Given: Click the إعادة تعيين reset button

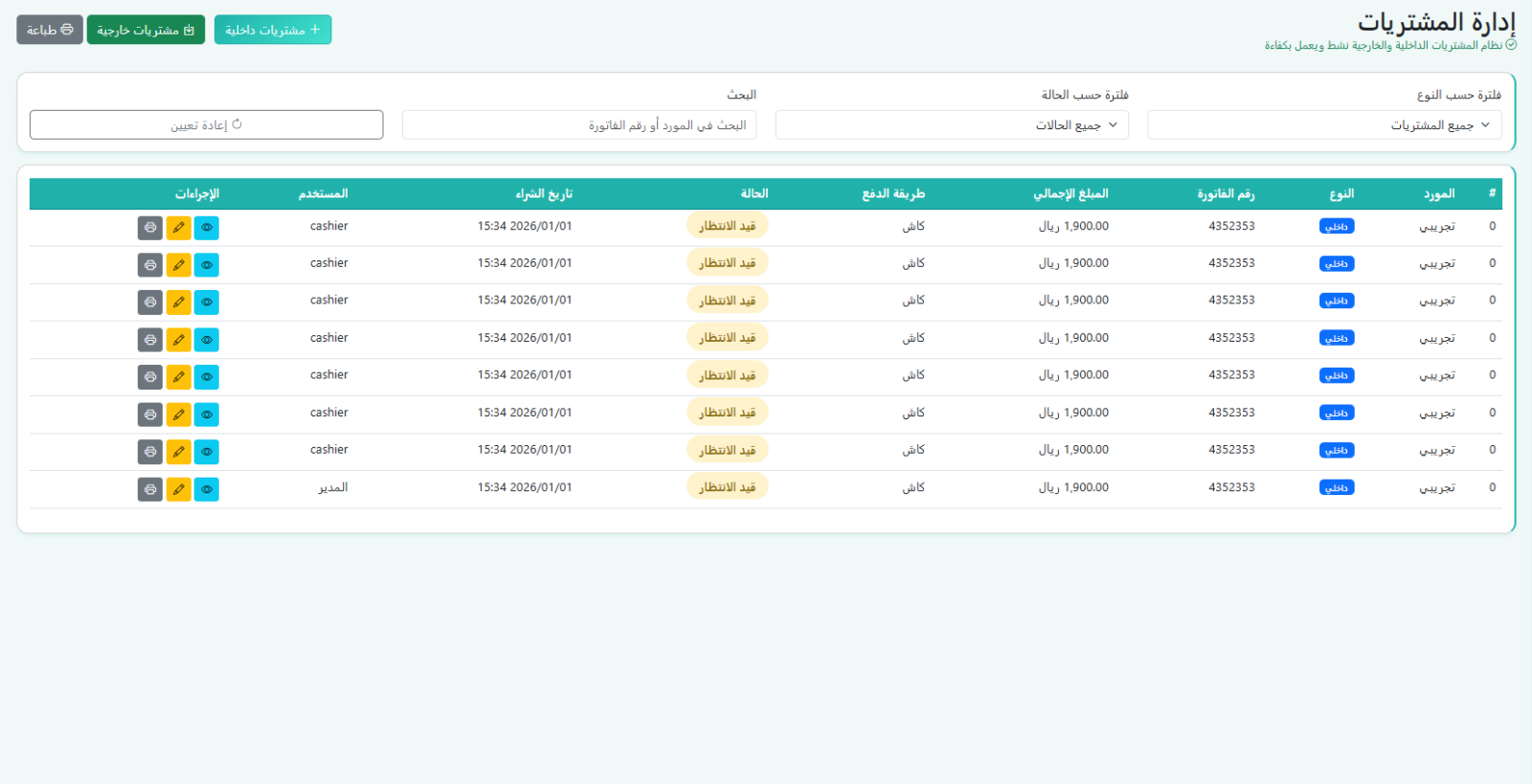Looking at the screenshot, I should [206, 125].
